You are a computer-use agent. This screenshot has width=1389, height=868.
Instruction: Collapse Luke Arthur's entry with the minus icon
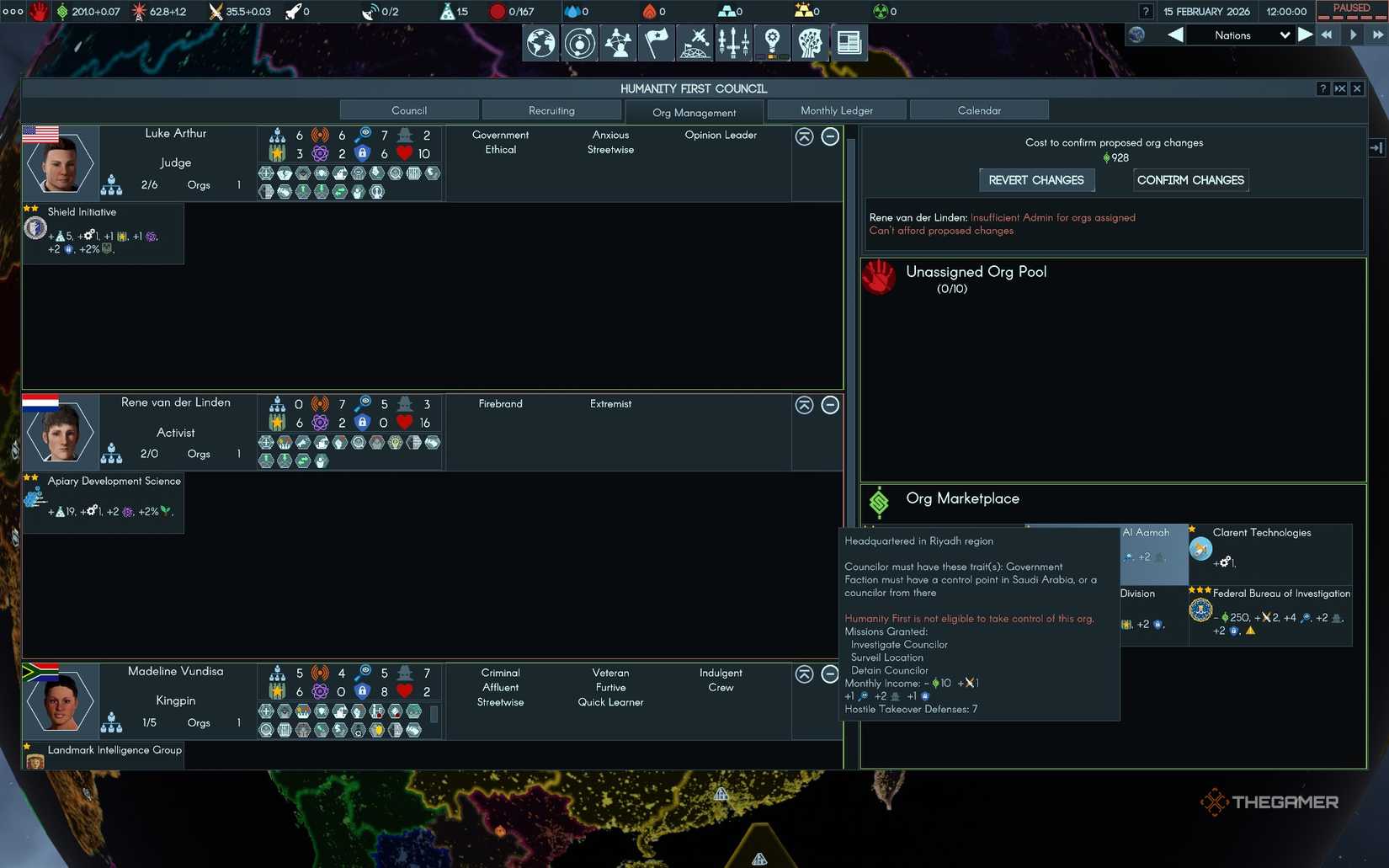(830, 136)
